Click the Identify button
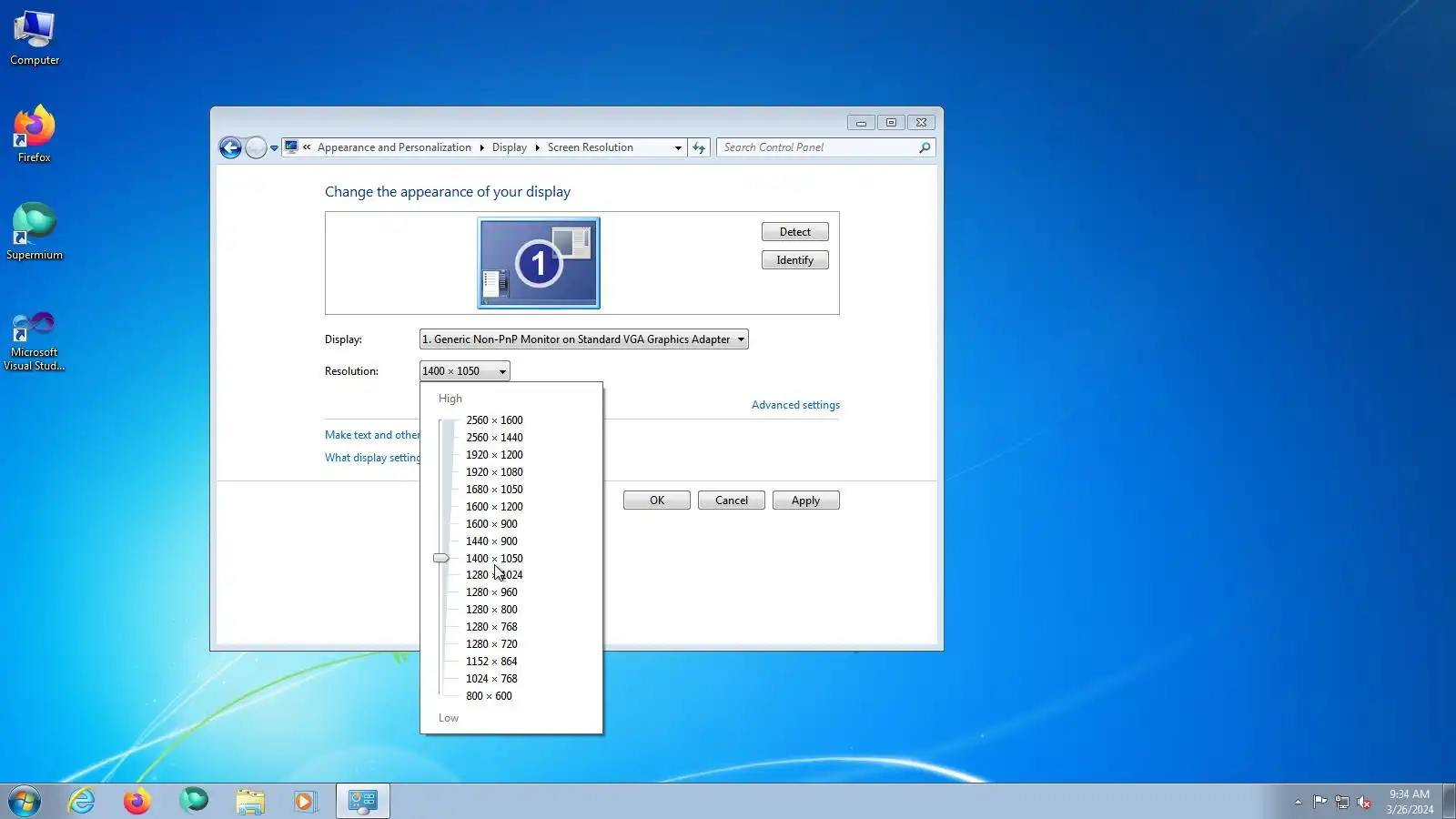The height and width of the screenshot is (819, 1456). pos(795,260)
